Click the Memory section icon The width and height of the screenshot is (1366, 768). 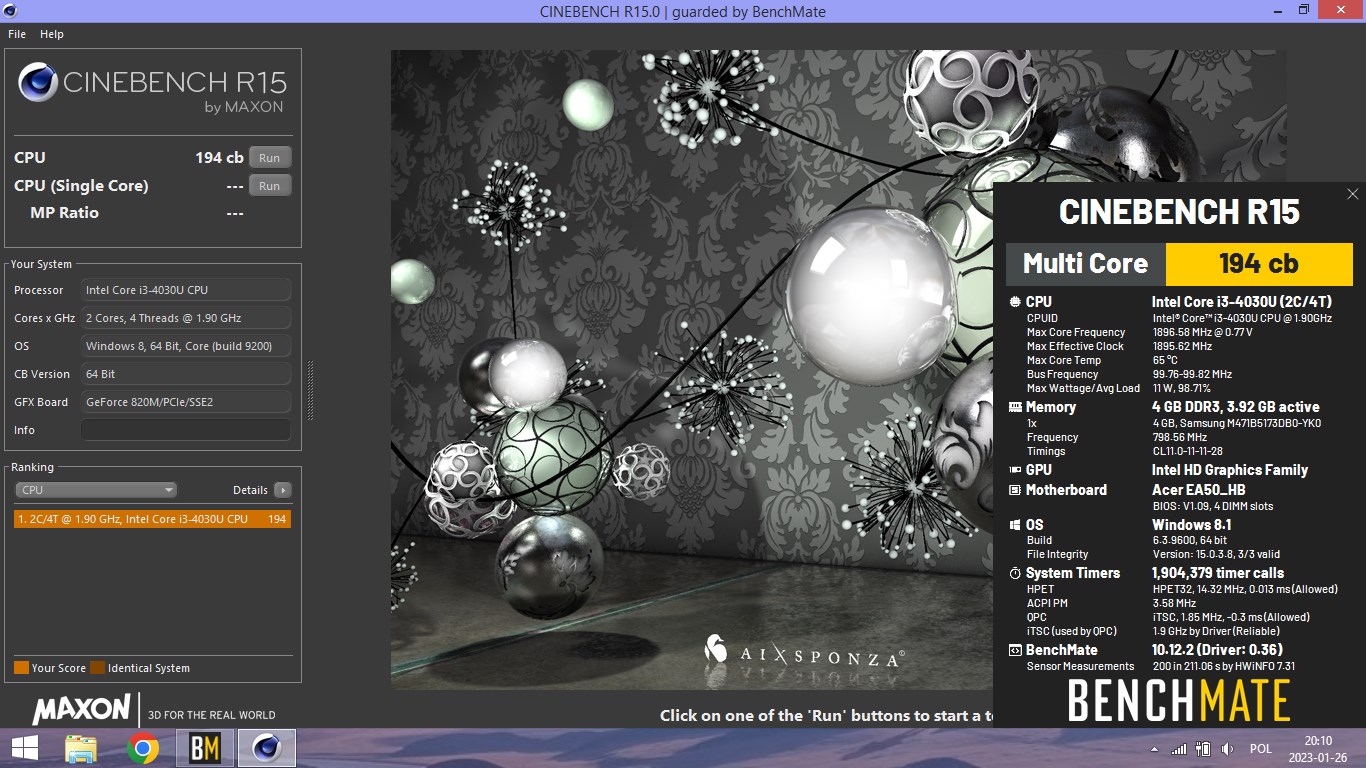coord(1015,407)
